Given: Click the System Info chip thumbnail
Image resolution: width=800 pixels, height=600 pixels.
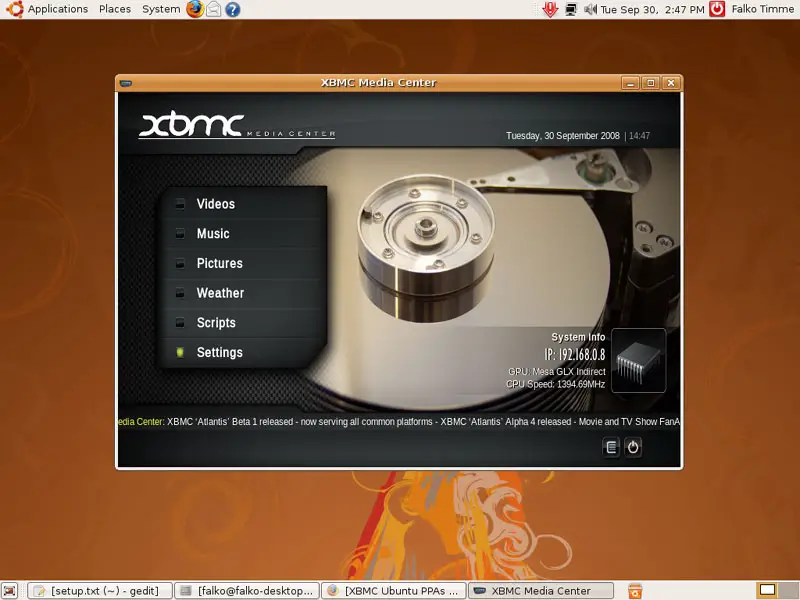Looking at the screenshot, I should (x=638, y=360).
